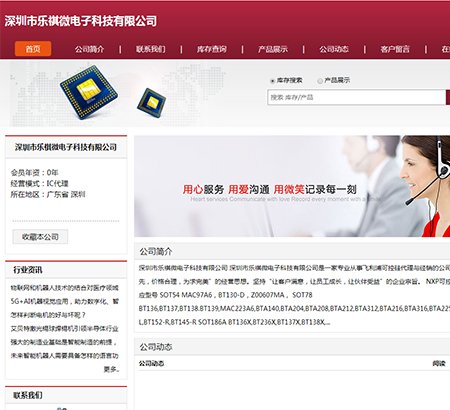Open the 未来智能机器人 news link
The width and height of the screenshot is (450, 410).
click(x=64, y=356)
